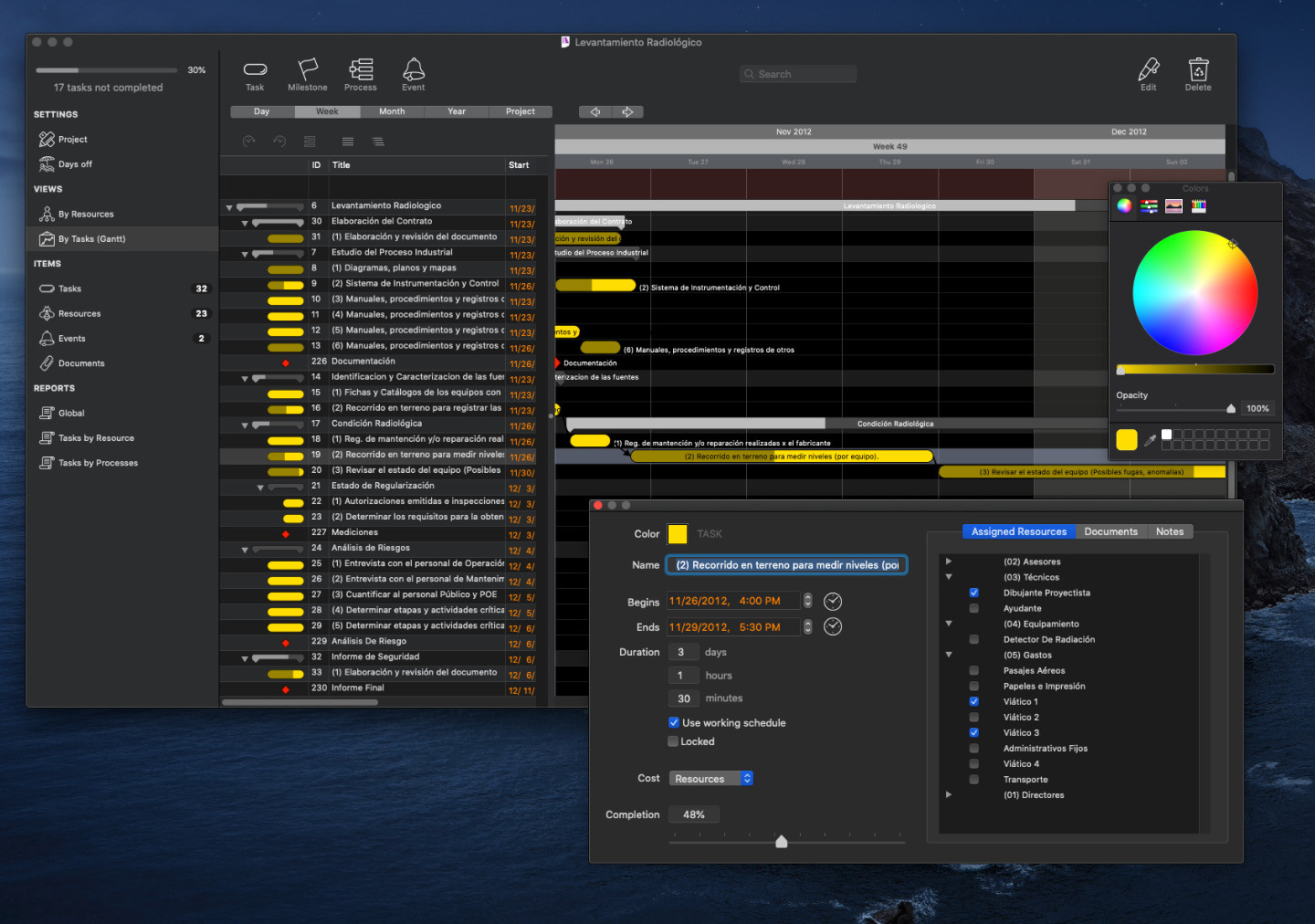Open the By Resources view

coord(86,215)
